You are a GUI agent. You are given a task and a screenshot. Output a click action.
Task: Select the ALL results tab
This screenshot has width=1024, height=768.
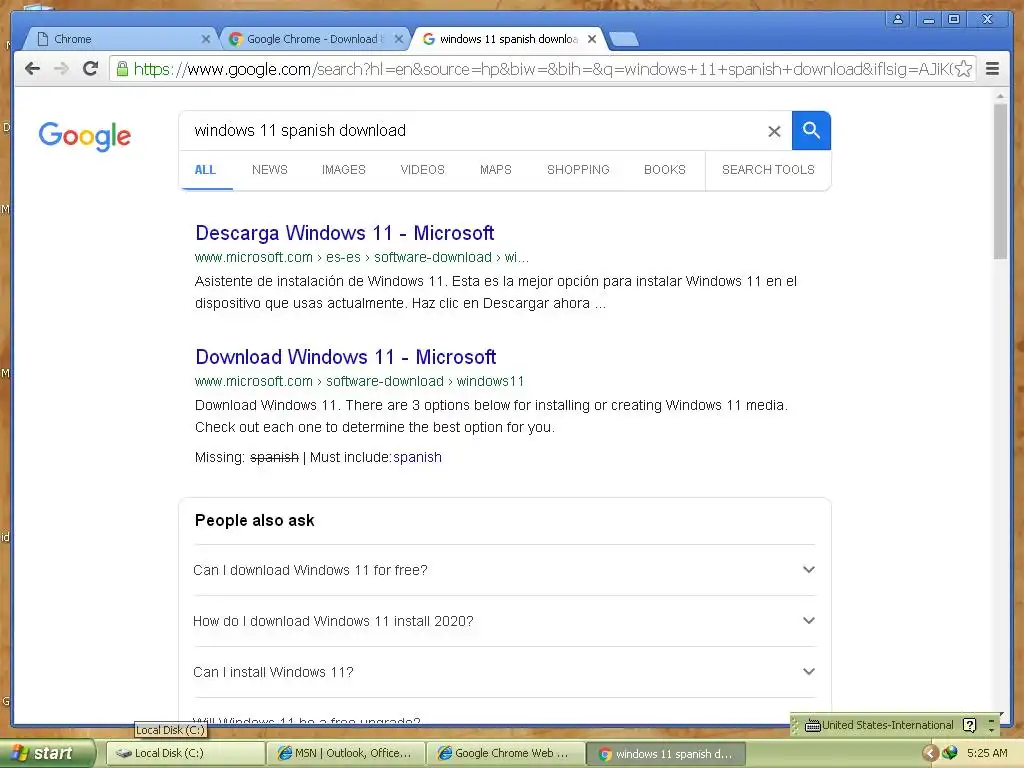[x=205, y=170]
